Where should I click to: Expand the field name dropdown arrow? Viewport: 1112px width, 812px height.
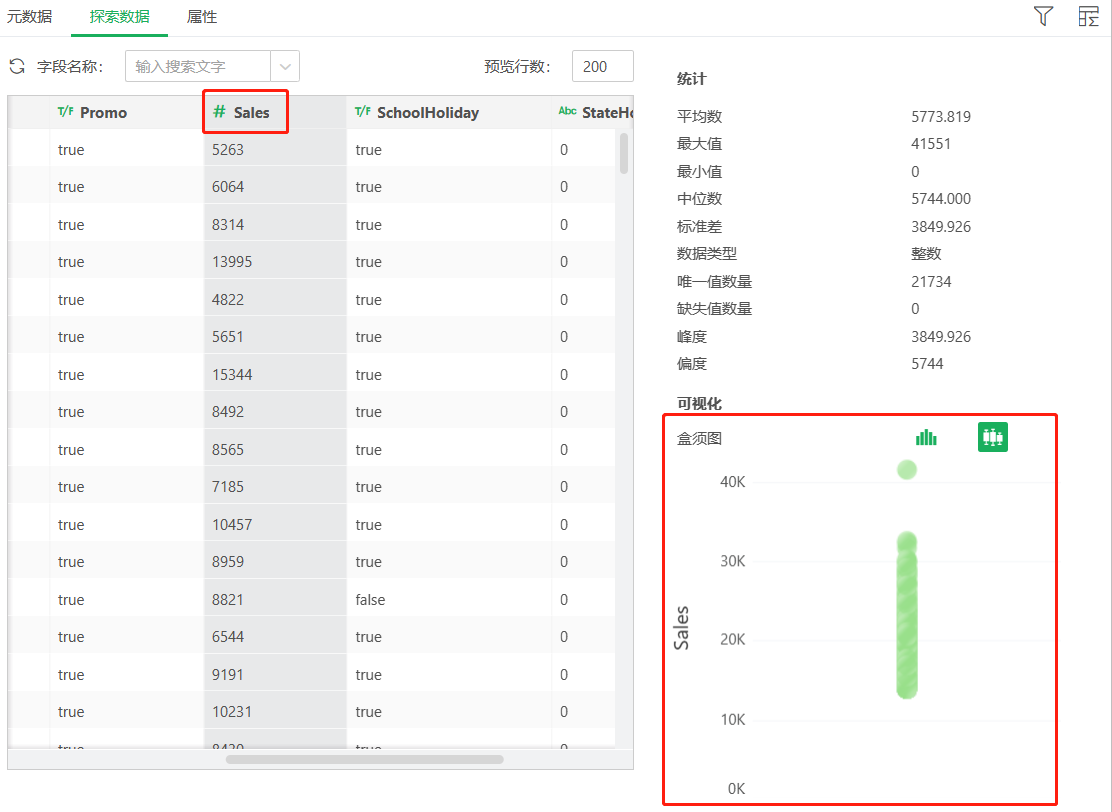(285, 67)
